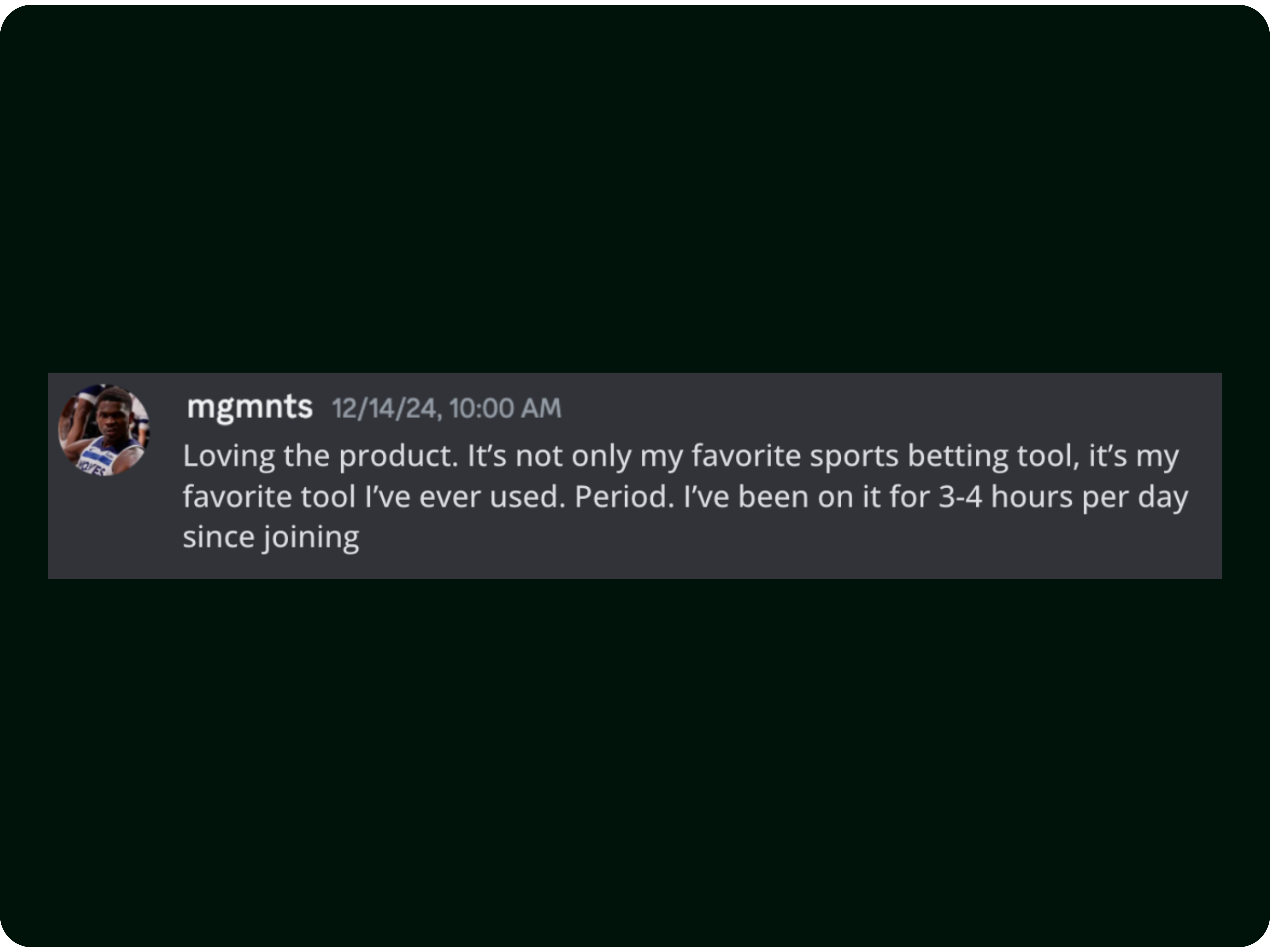Click "favorite tool" on the second line
Image resolution: width=1270 pixels, height=952 pixels.
coord(269,497)
